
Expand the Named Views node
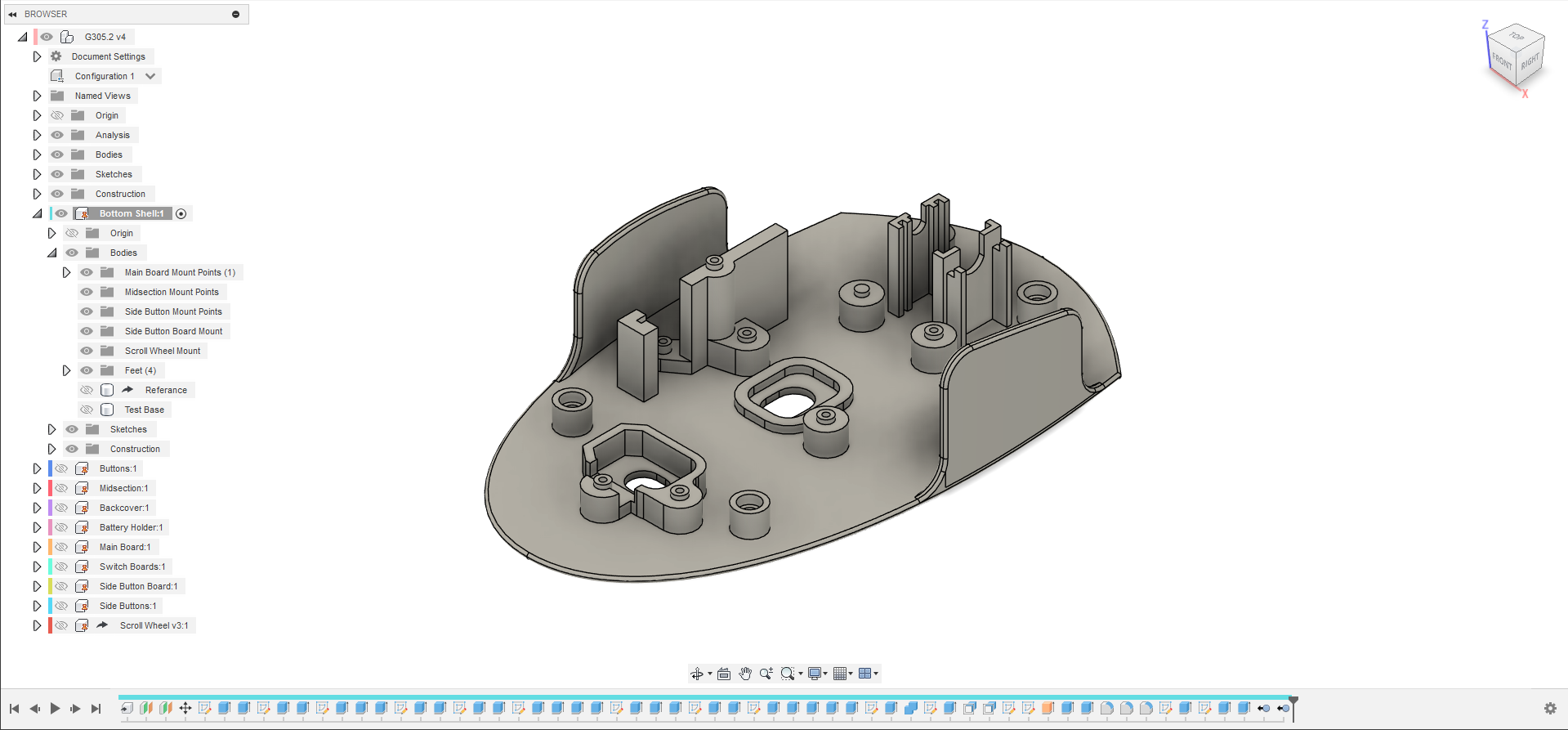37,96
